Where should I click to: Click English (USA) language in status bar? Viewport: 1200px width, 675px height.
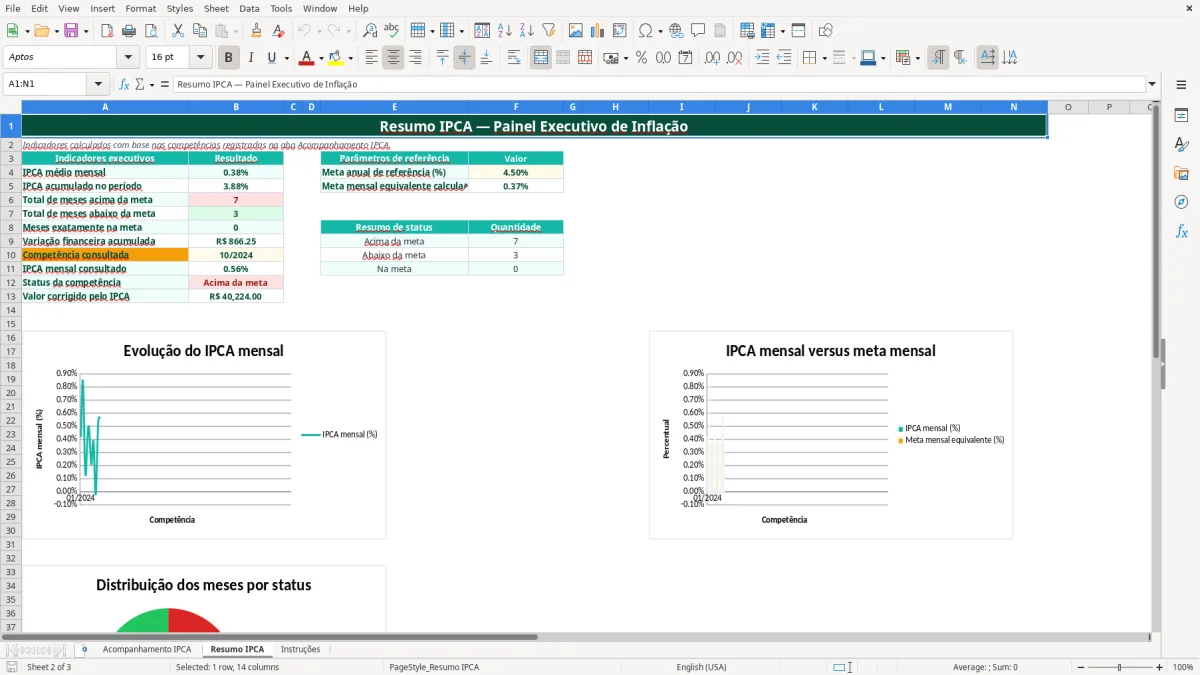701,667
